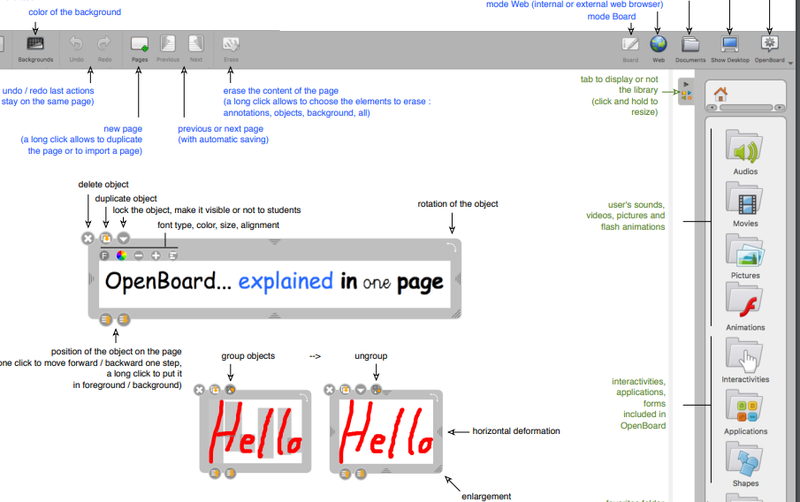Open the Shapes library folder
Screen dimensions: 800x502
745,464
